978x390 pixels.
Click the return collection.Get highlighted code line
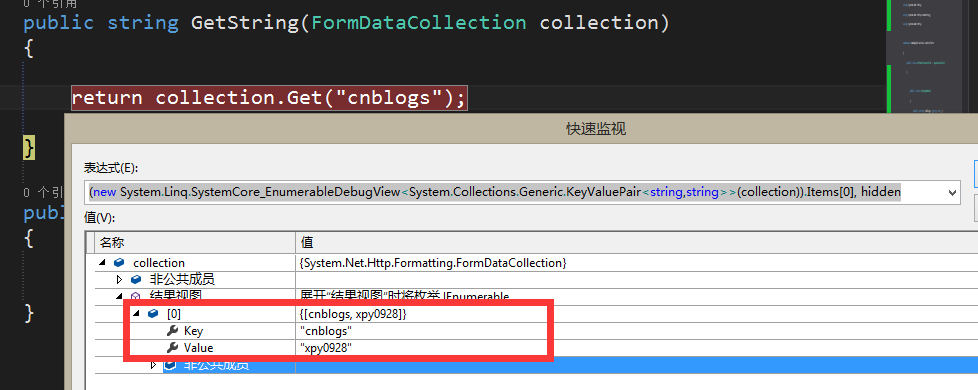[x=269, y=98]
